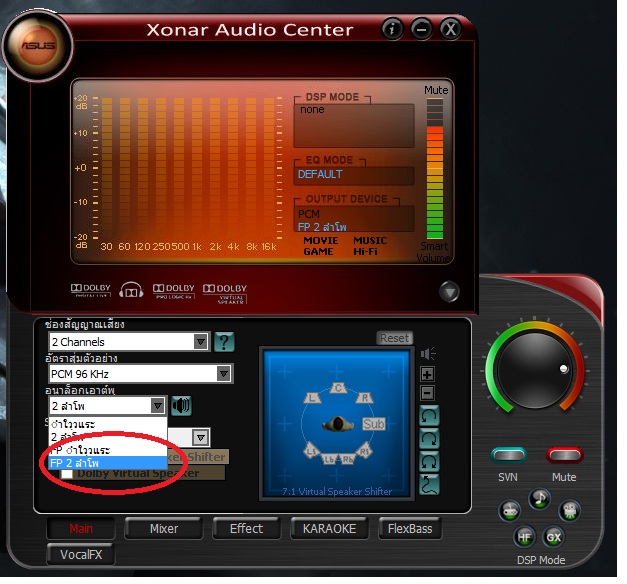Click the Dolby Pro Logic IIx icon

[x=174, y=291]
